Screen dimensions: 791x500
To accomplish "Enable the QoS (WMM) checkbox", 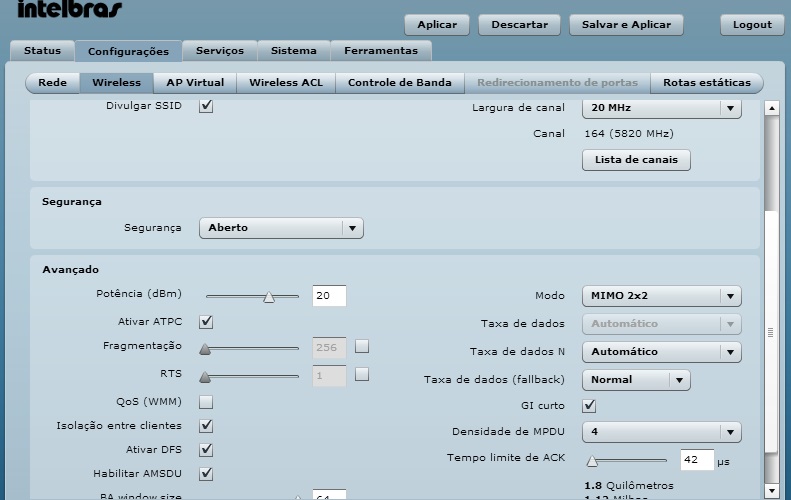I will [x=206, y=402].
